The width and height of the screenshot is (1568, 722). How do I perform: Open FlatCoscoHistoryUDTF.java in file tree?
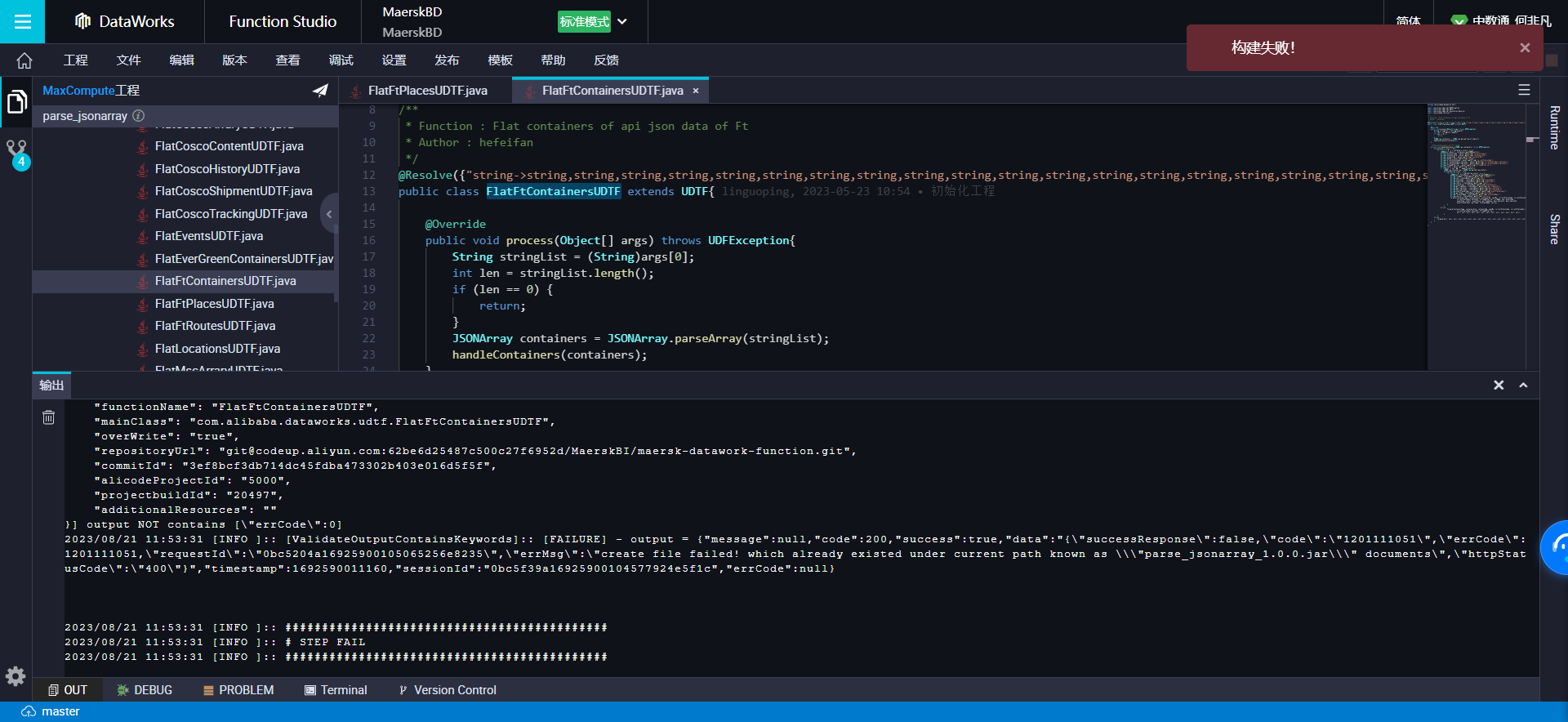(227, 169)
